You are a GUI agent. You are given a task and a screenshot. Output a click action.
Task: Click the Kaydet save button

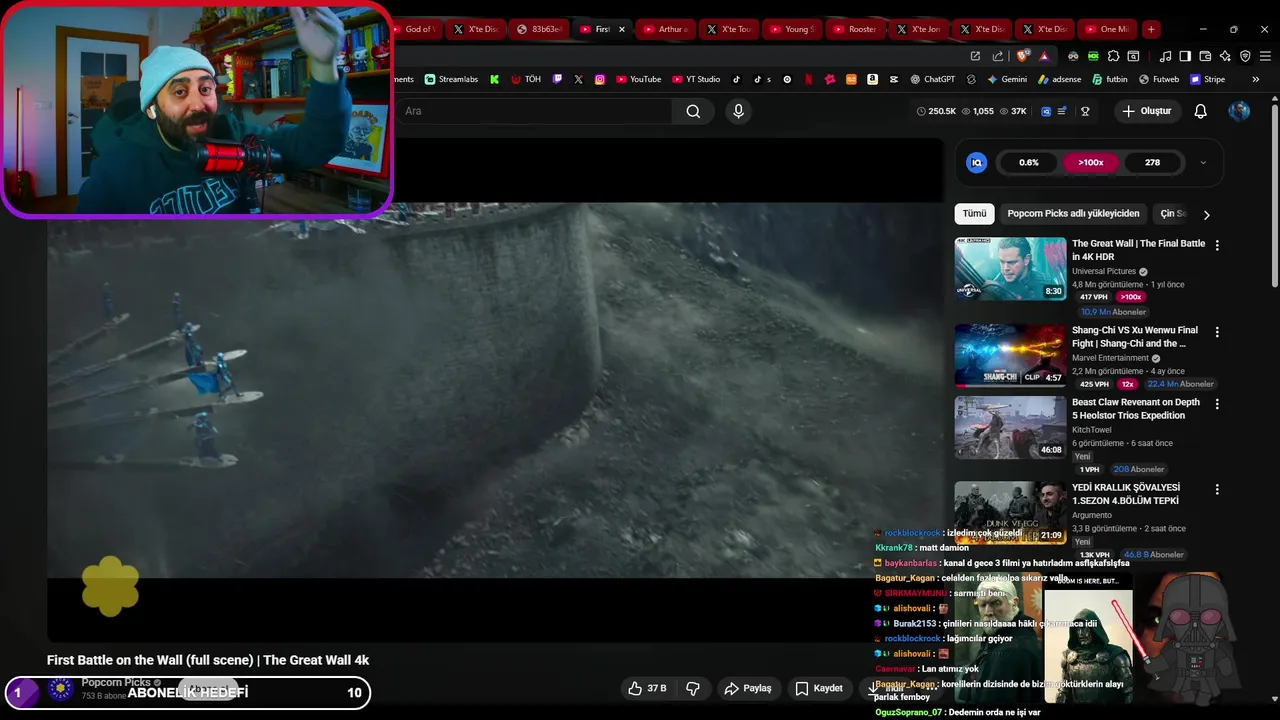819,688
